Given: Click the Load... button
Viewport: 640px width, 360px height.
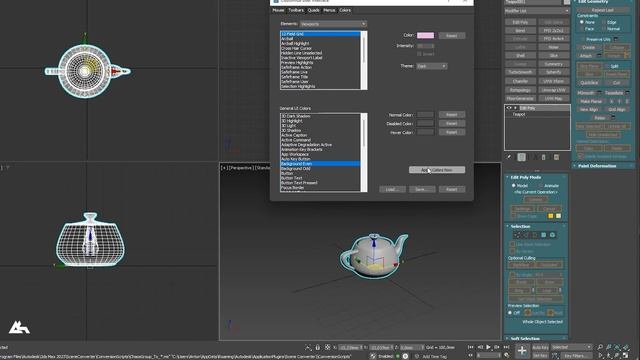Looking at the screenshot, I should pos(392,189).
